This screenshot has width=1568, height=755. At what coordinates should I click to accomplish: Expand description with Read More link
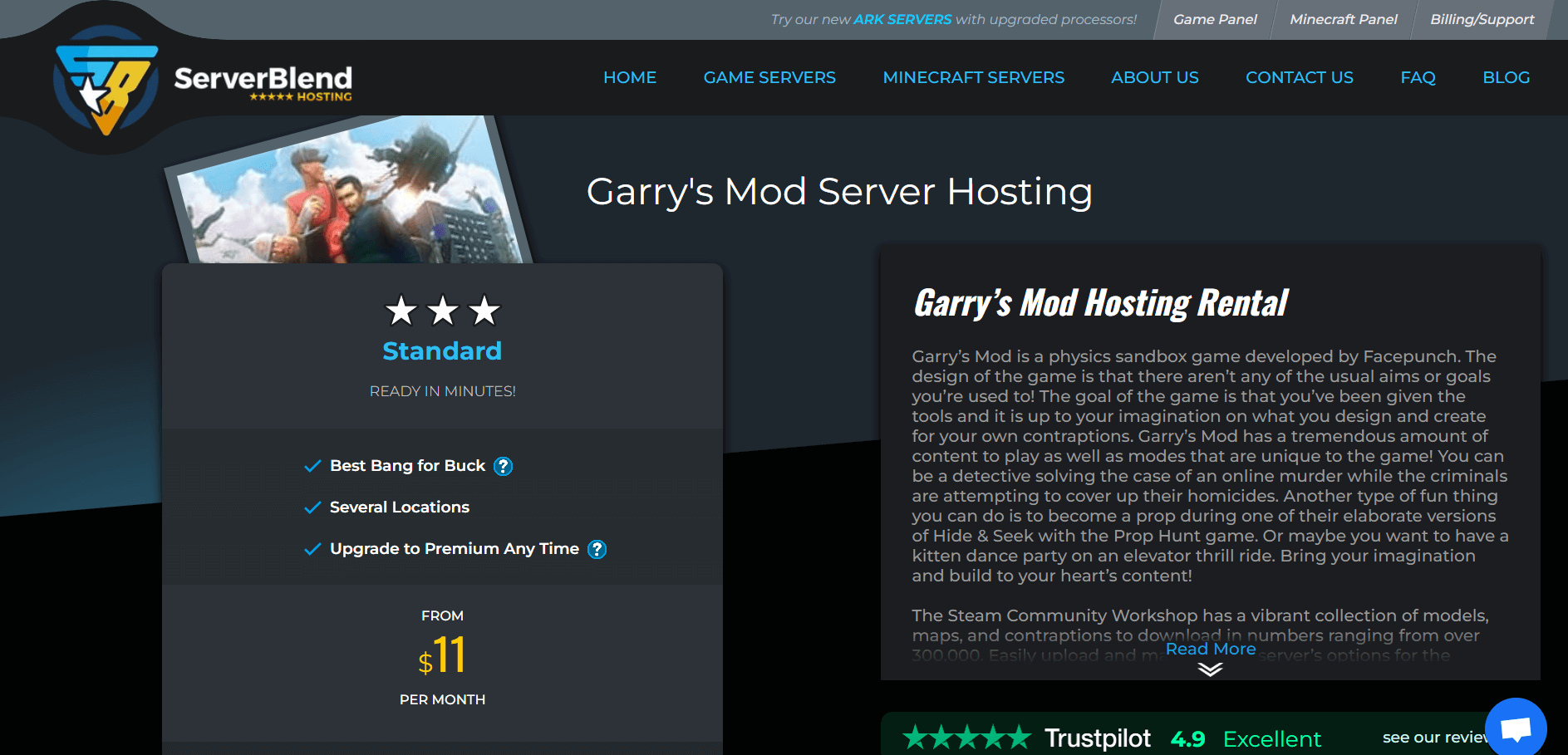1211,649
